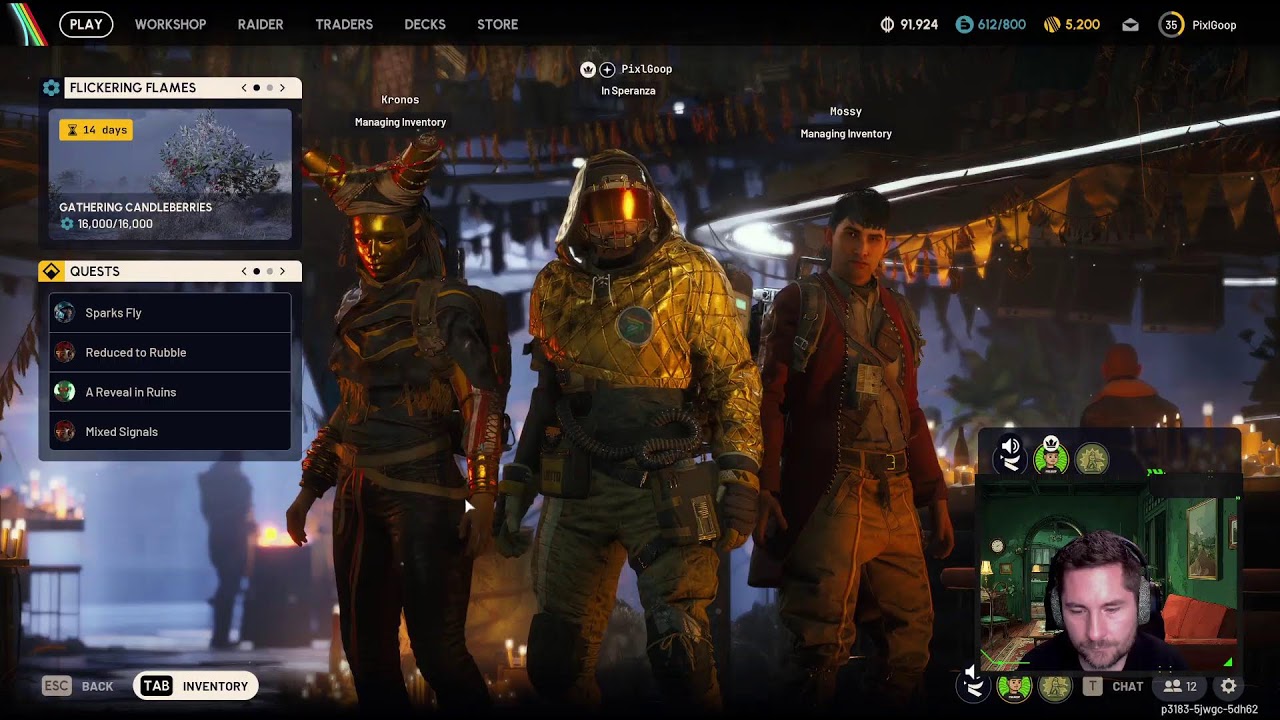Click the Sparks Fly quest portrait icon
Viewport: 1280px width, 720px height.
[x=64, y=313]
